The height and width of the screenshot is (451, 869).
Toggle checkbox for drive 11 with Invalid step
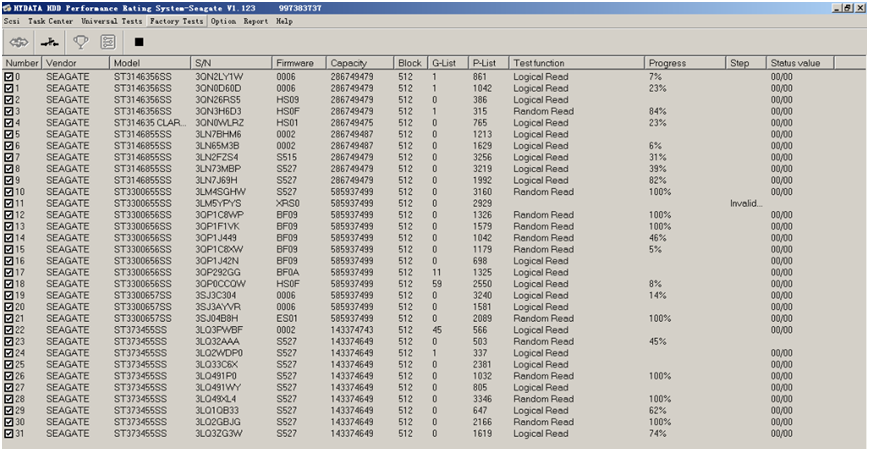(9, 203)
